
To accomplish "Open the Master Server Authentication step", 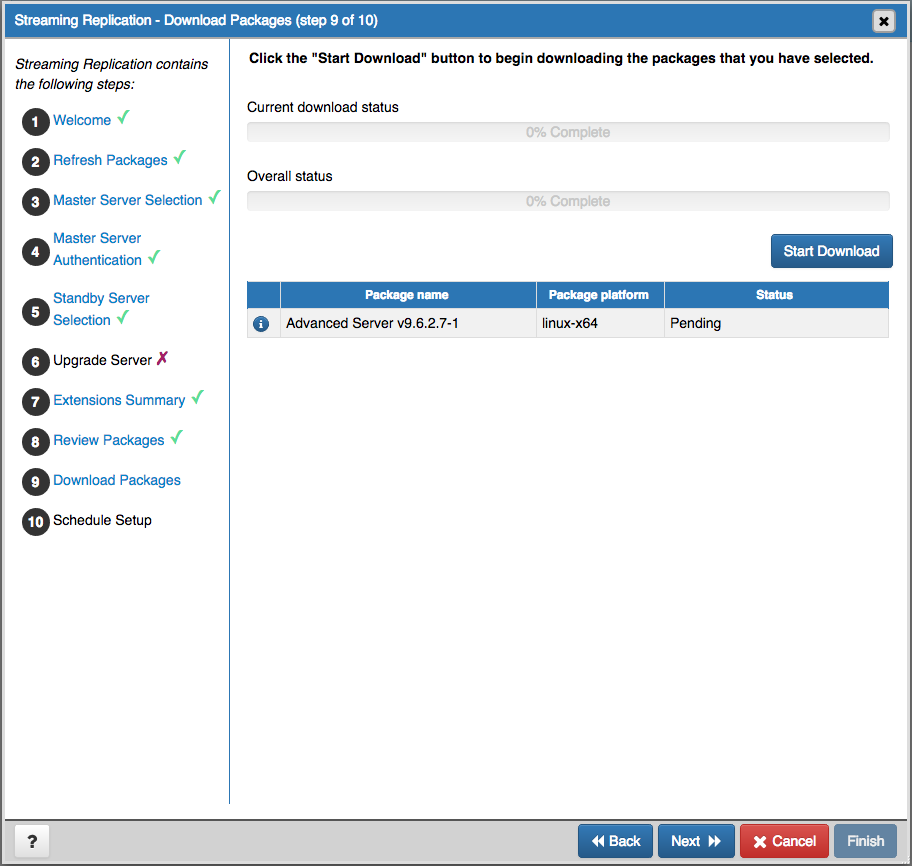I will tap(98, 250).
